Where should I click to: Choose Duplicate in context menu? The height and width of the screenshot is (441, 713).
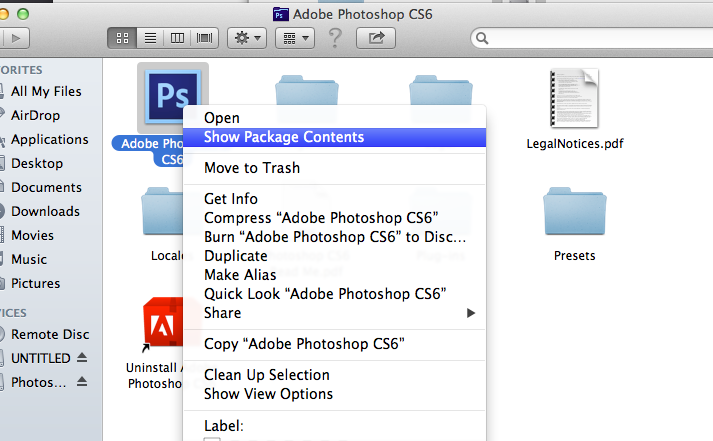335,256
